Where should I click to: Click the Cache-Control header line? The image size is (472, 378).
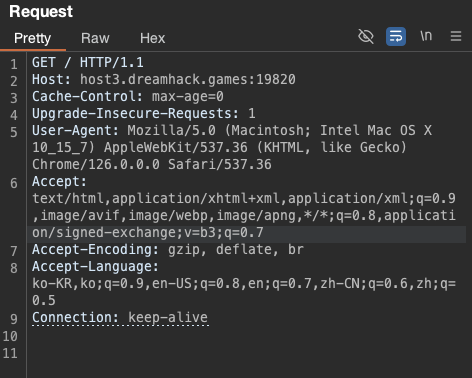click(x=128, y=96)
